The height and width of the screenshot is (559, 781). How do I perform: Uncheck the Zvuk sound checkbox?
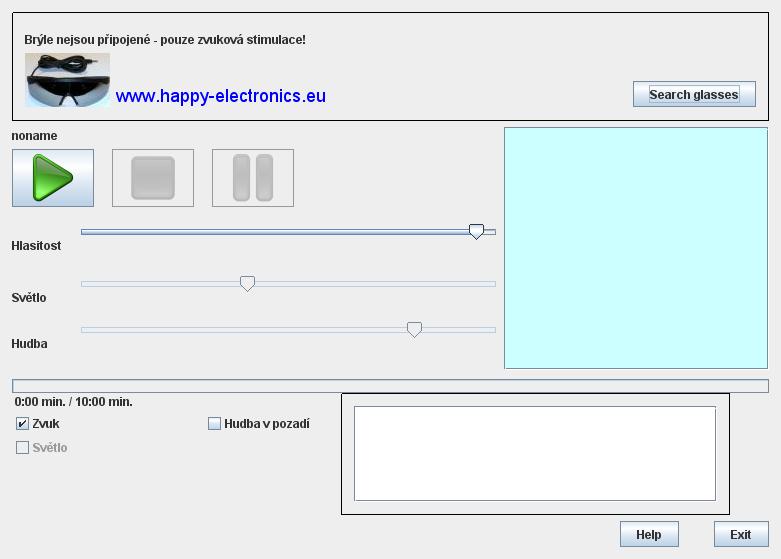point(23,424)
